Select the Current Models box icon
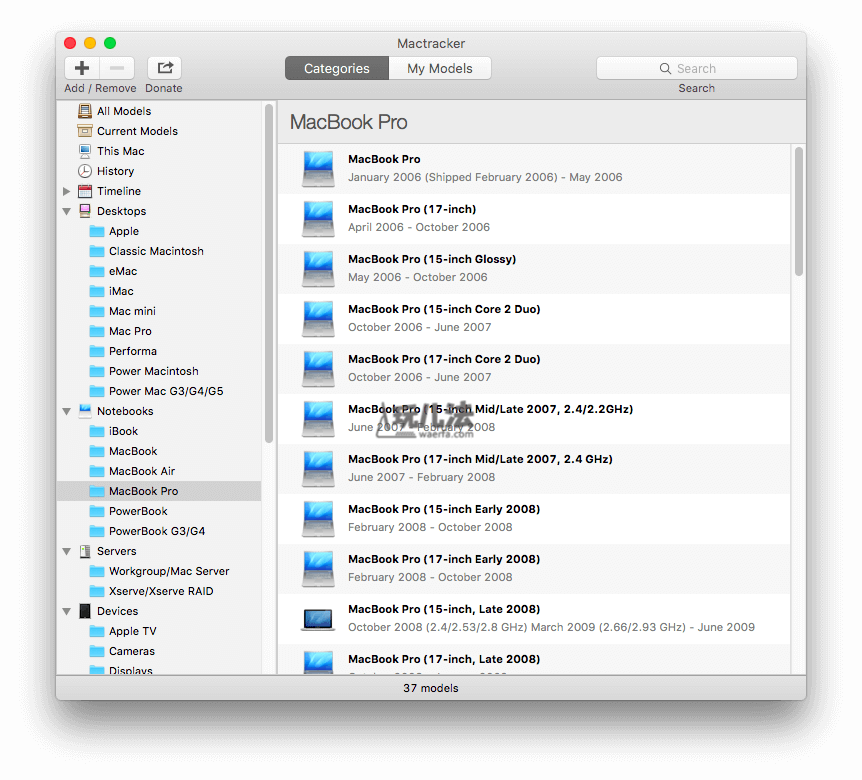The width and height of the screenshot is (862, 780). (x=85, y=131)
